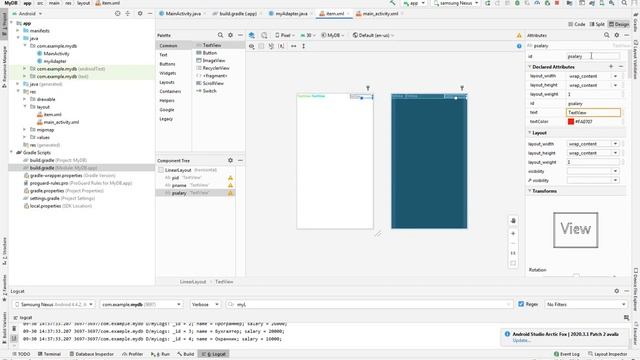This screenshot has height=360, width=640.
Task: Select pname in Component Tree
Action: 179,185
